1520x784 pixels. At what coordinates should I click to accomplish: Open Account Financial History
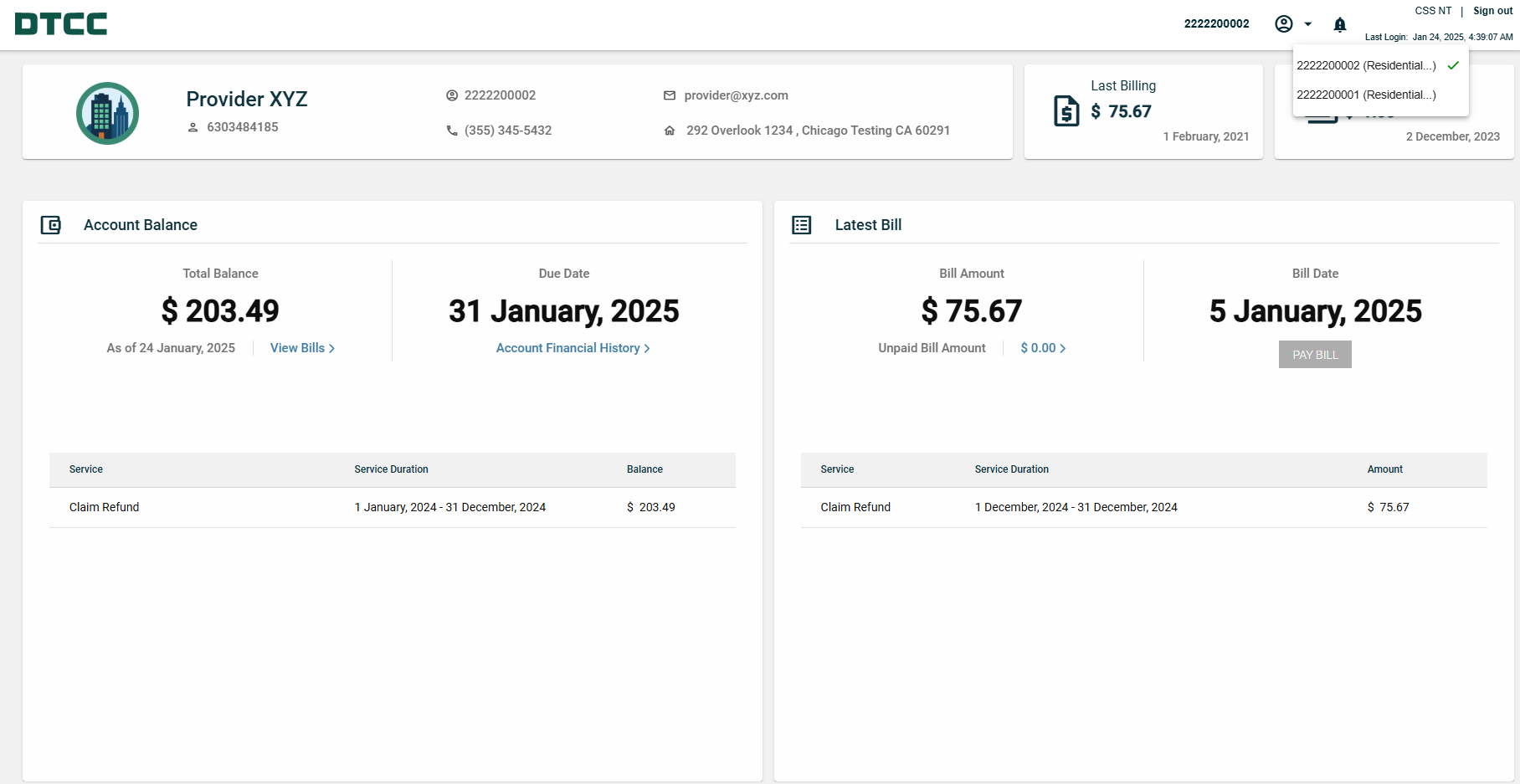coord(573,348)
